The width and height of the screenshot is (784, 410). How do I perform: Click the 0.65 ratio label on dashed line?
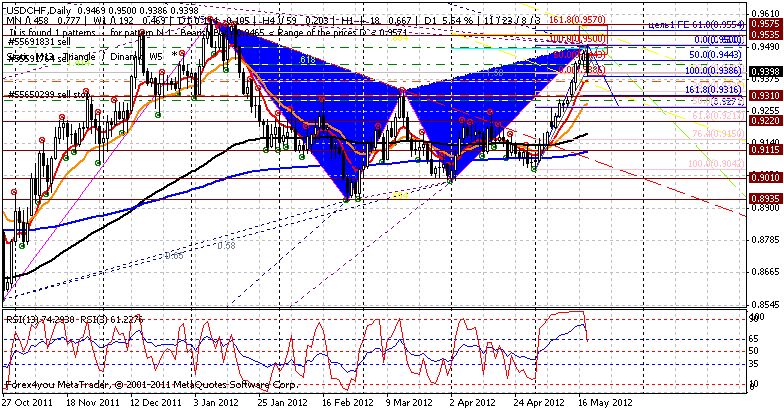tap(174, 256)
